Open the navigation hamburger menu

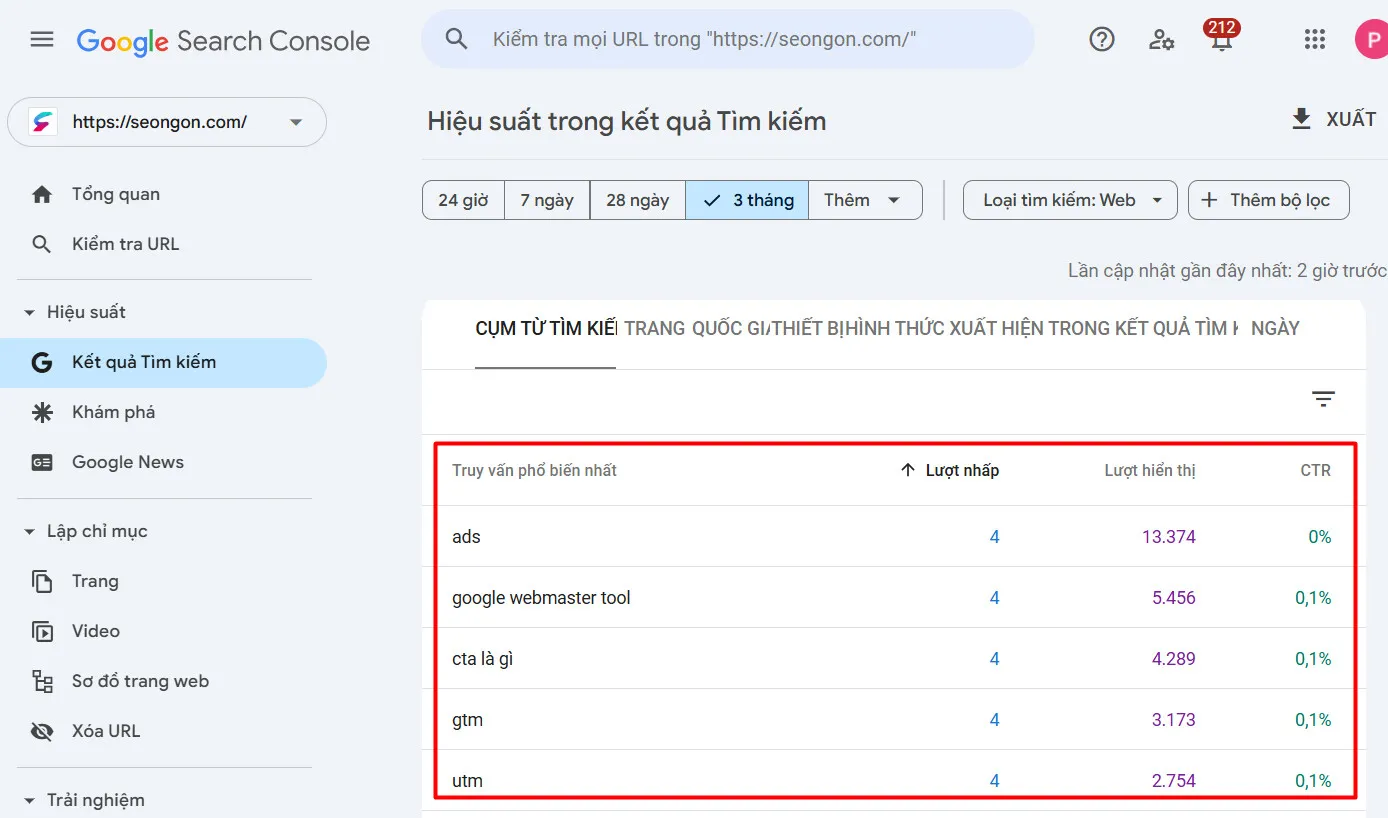pos(41,39)
